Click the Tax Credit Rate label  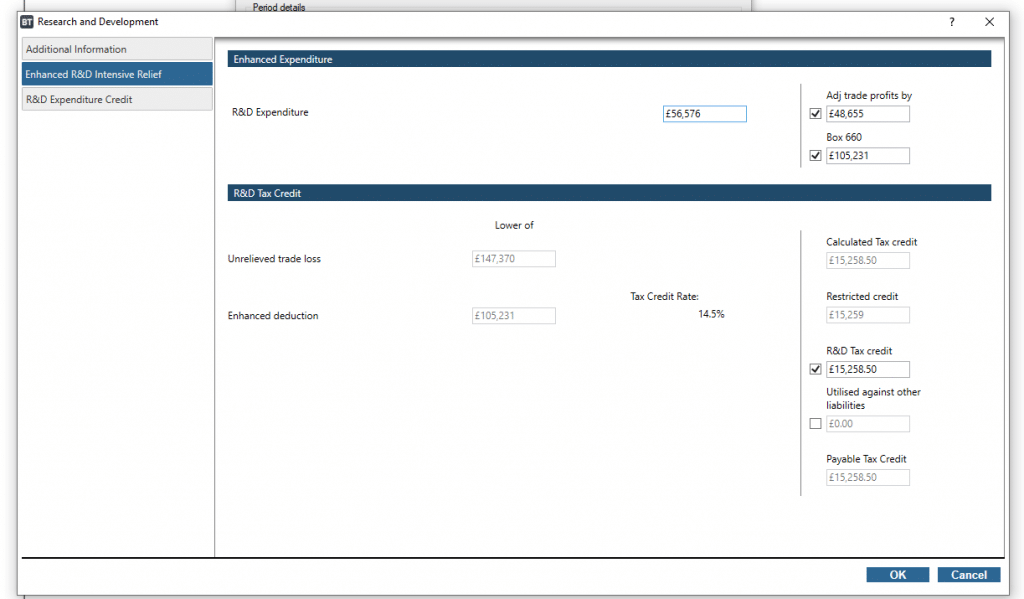pos(664,297)
